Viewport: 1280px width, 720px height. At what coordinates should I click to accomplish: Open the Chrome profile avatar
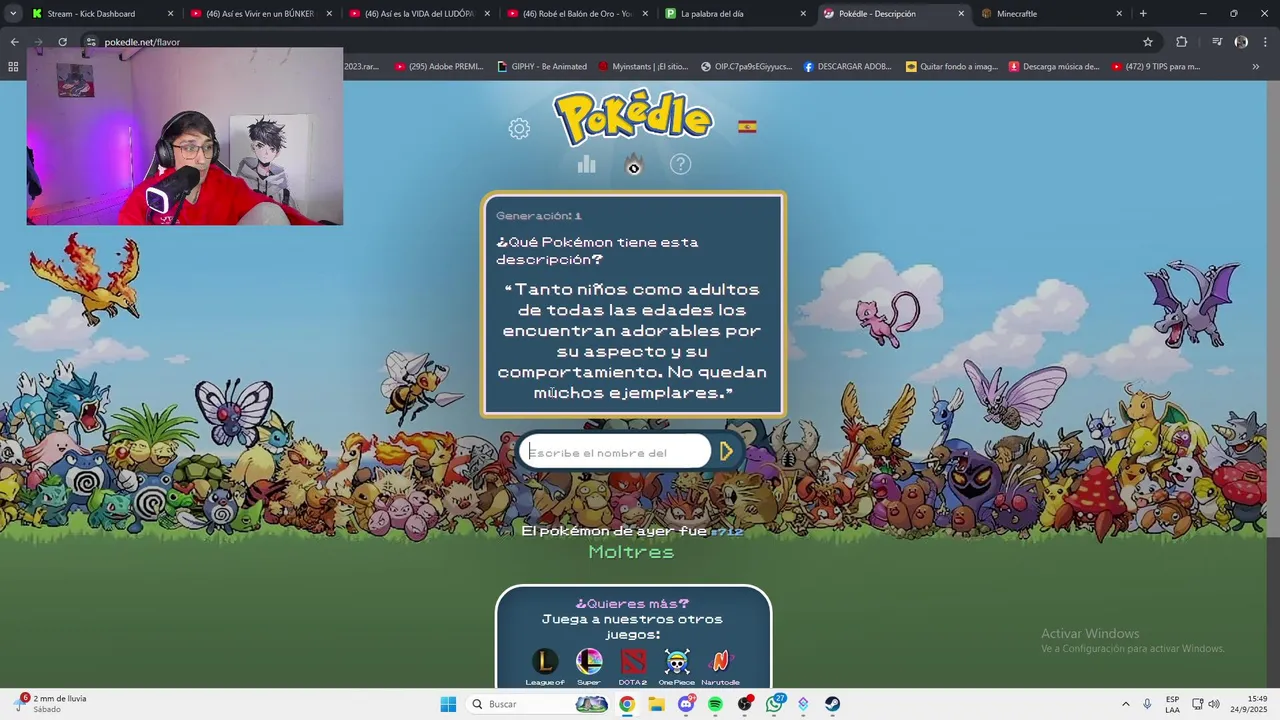(x=1241, y=42)
